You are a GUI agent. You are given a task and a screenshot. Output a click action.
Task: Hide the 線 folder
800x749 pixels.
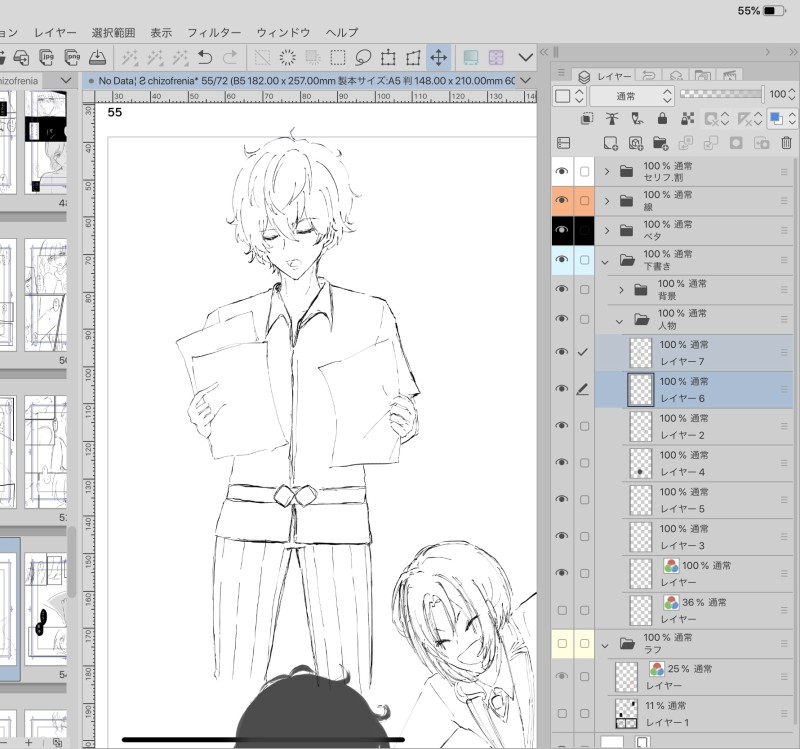click(x=562, y=201)
